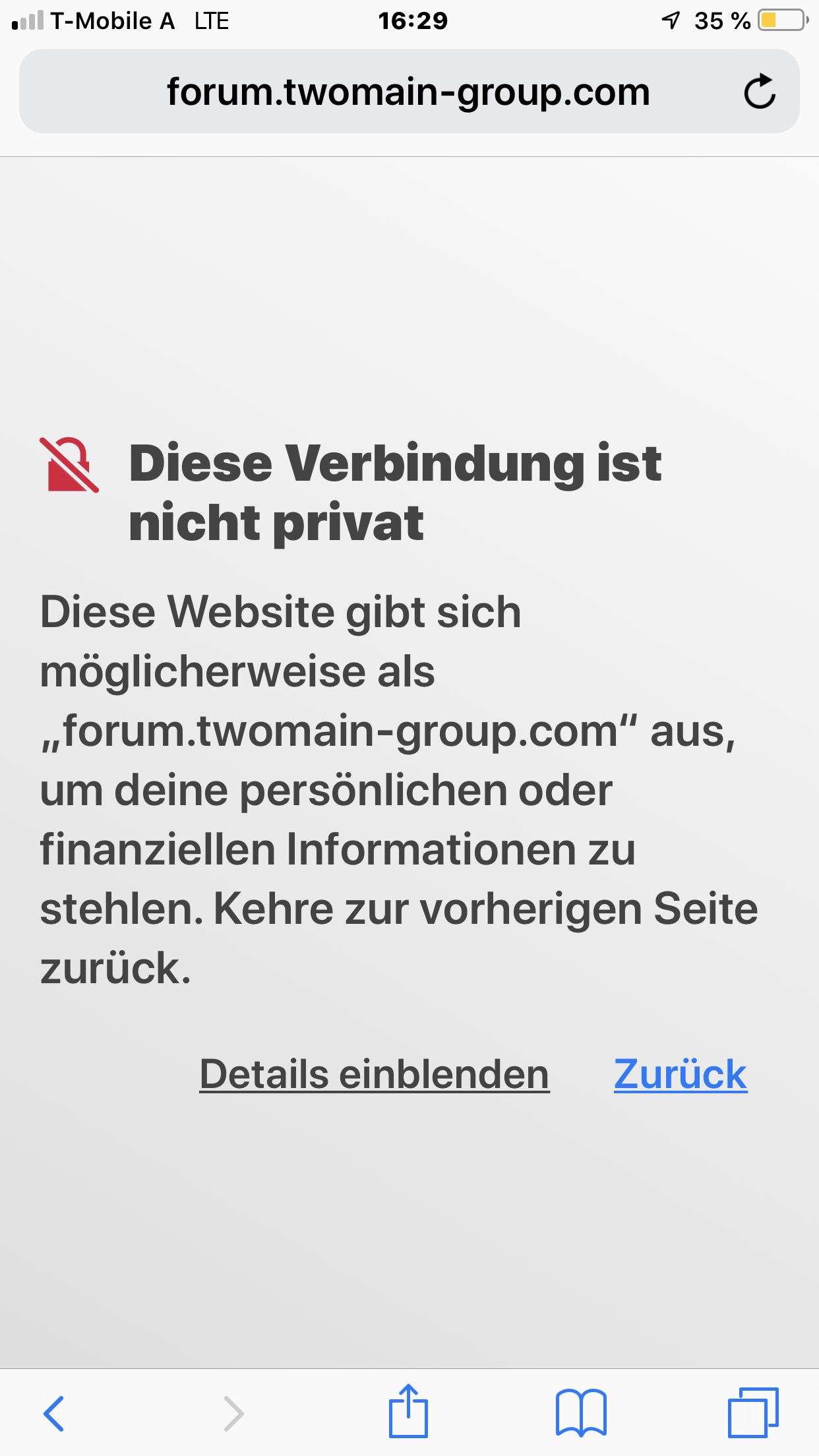The height and width of the screenshot is (1456, 819).
Task: Tap the forum.twomain-group.com address field
Action: coord(409,91)
